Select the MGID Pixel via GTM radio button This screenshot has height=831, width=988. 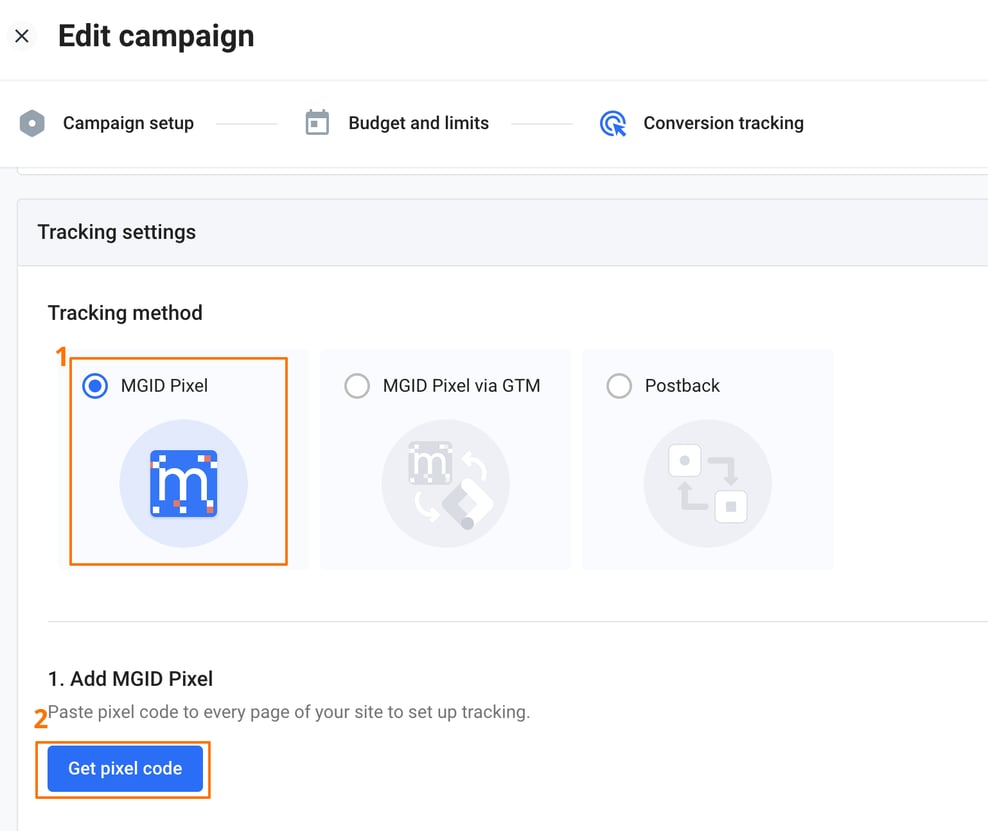357,386
